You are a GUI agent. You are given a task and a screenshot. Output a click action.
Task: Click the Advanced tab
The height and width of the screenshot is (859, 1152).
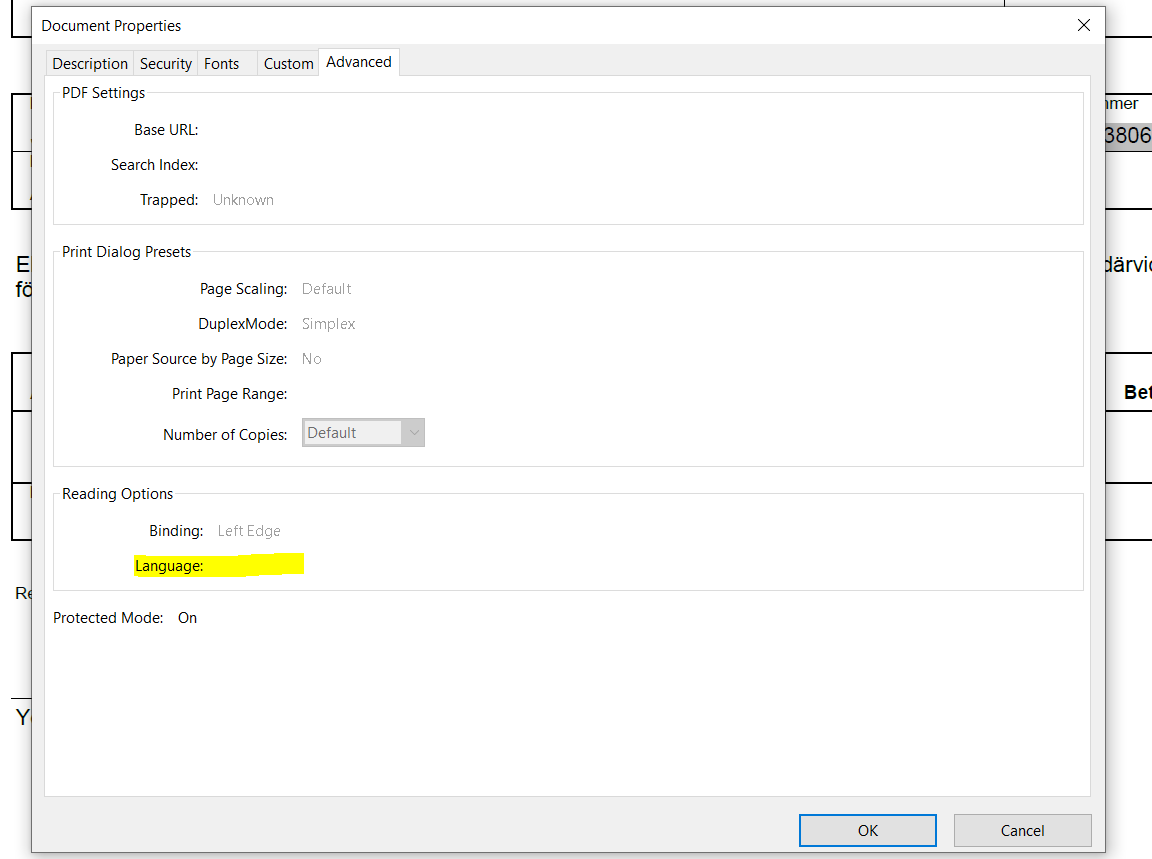click(x=358, y=62)
